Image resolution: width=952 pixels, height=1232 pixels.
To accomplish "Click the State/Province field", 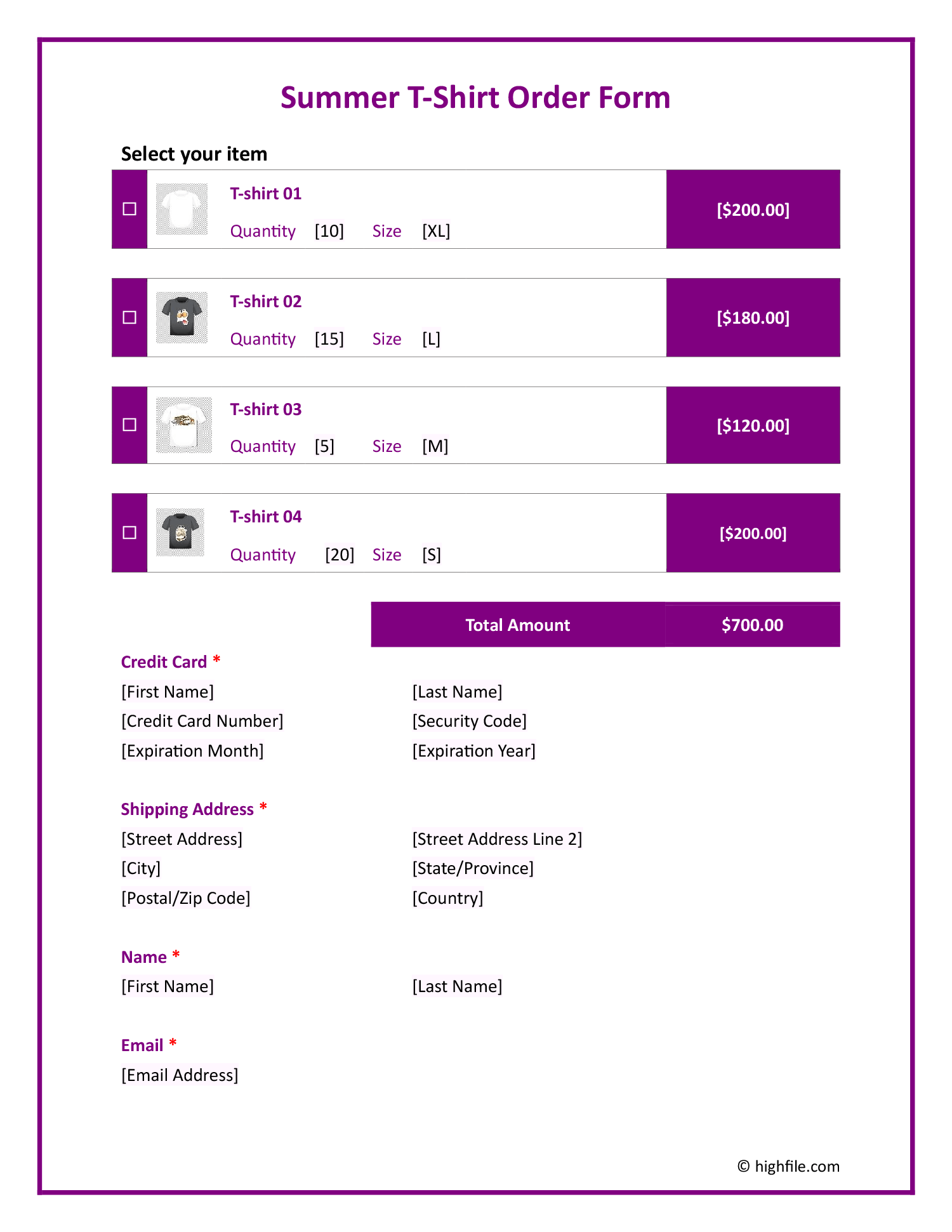I will [473, 868].
